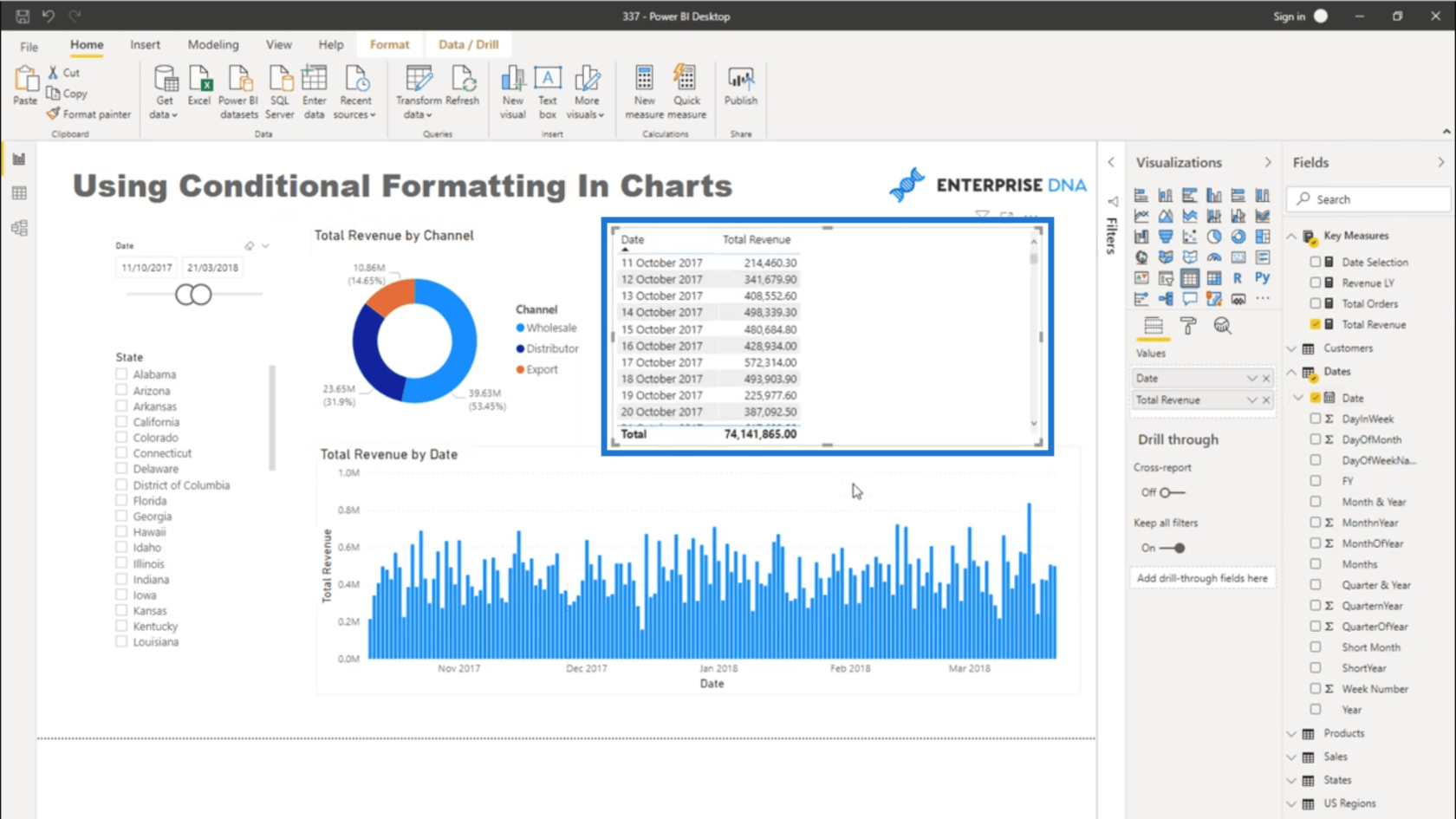
Task: Expand the Products table
Action: pyautogui.click(x=1291, y=733)
